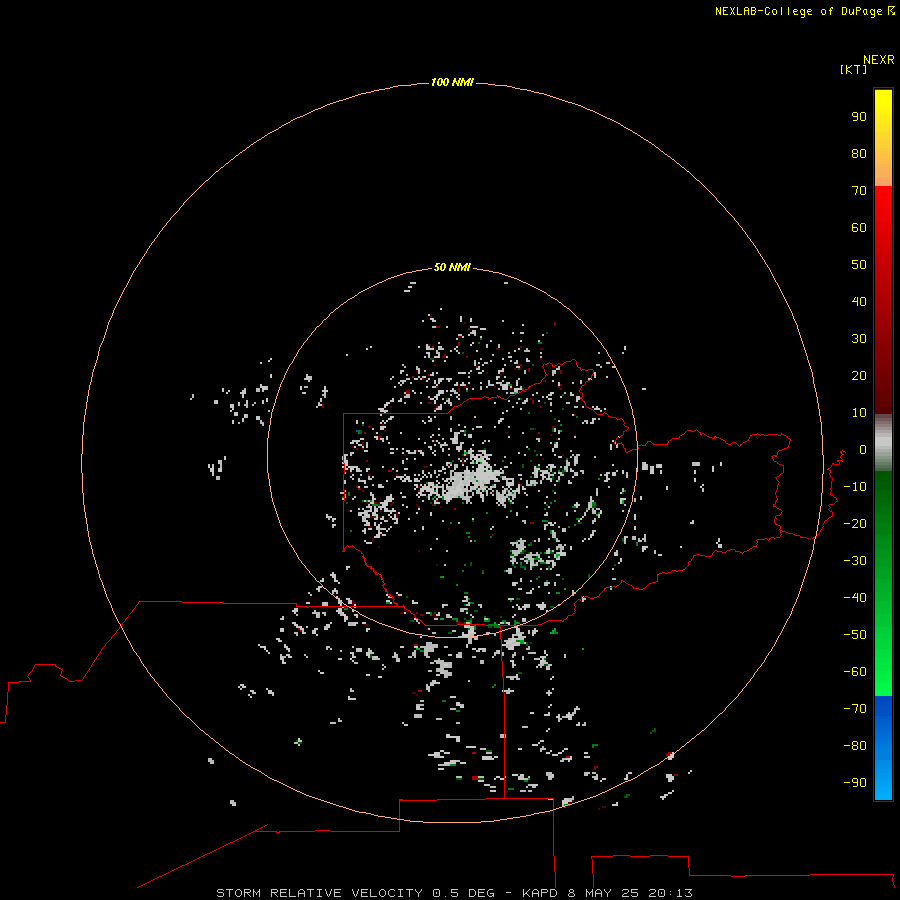This screenshot has height=900, width=900.
Task: Click the KAPD radar site identifier
Action: pyautogui.click(x=540, y=893)
